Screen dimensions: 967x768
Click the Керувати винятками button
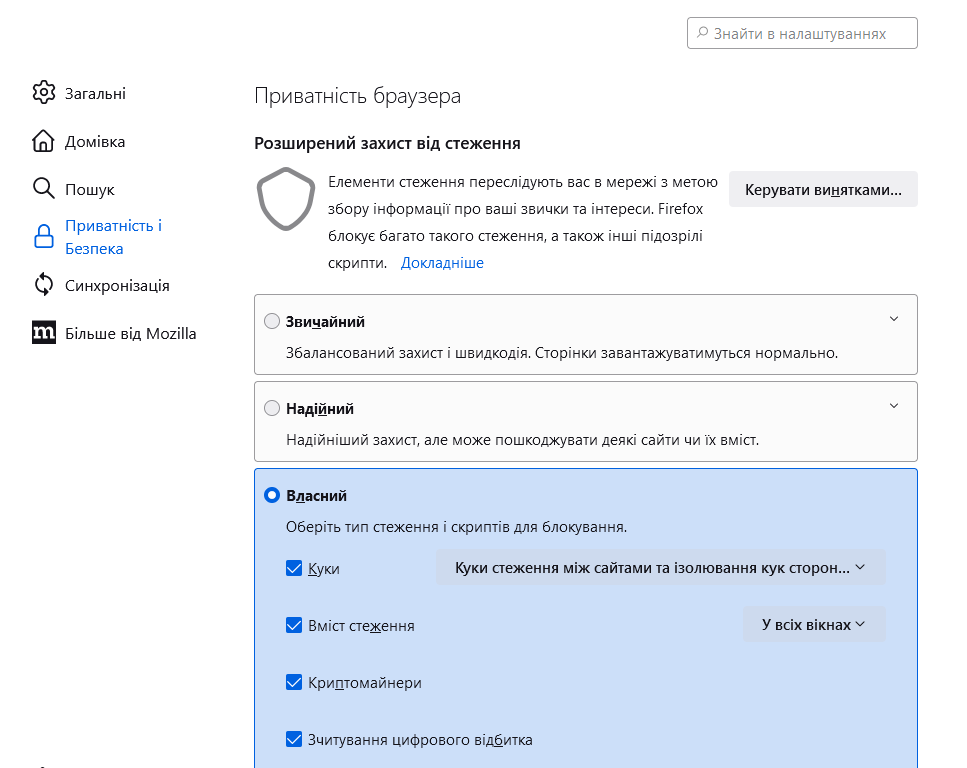822,189
